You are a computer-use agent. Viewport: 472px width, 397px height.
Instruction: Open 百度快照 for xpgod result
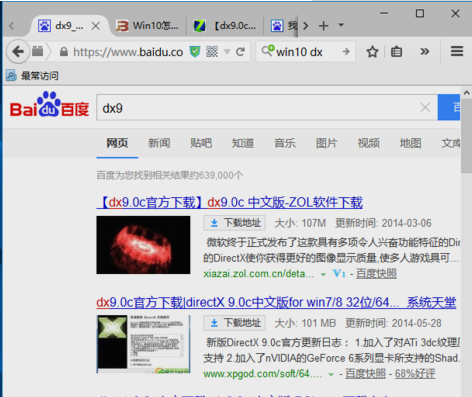[366, 374]
